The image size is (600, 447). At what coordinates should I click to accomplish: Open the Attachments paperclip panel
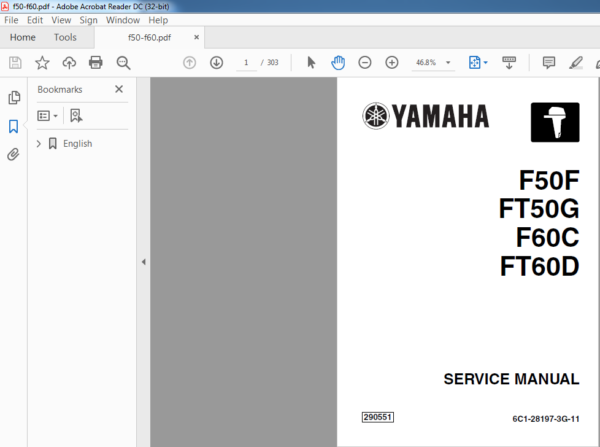point(13,154)
